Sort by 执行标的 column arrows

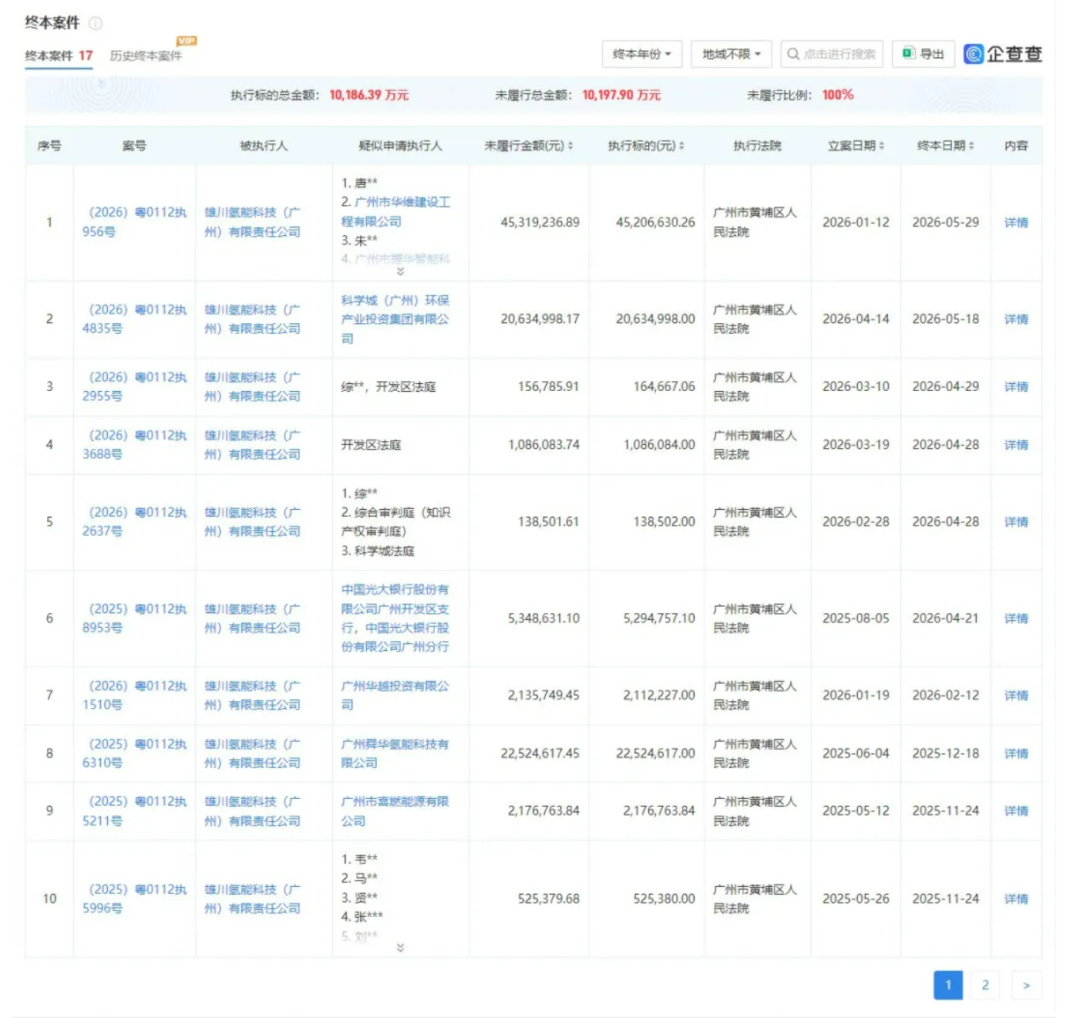click(682, 146)
